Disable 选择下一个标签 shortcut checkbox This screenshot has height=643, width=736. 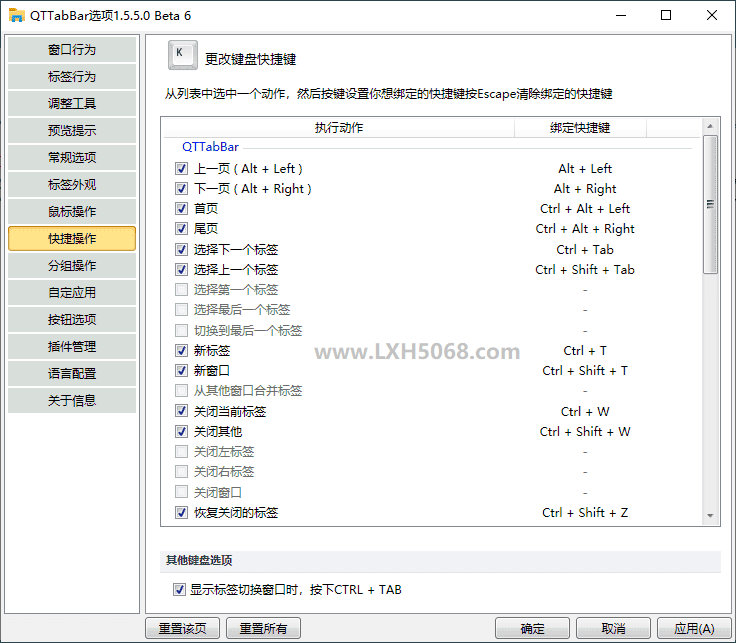[x=181, y=249]
